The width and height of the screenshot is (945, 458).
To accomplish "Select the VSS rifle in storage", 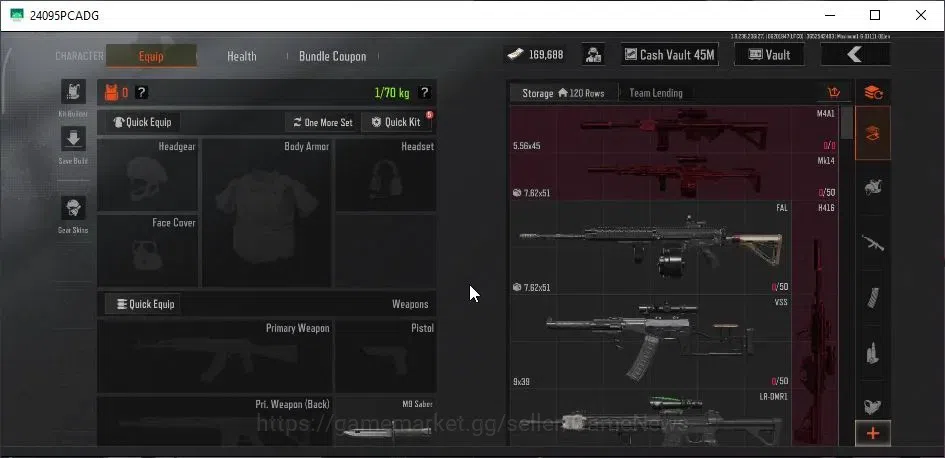I will tap(651, 342).
